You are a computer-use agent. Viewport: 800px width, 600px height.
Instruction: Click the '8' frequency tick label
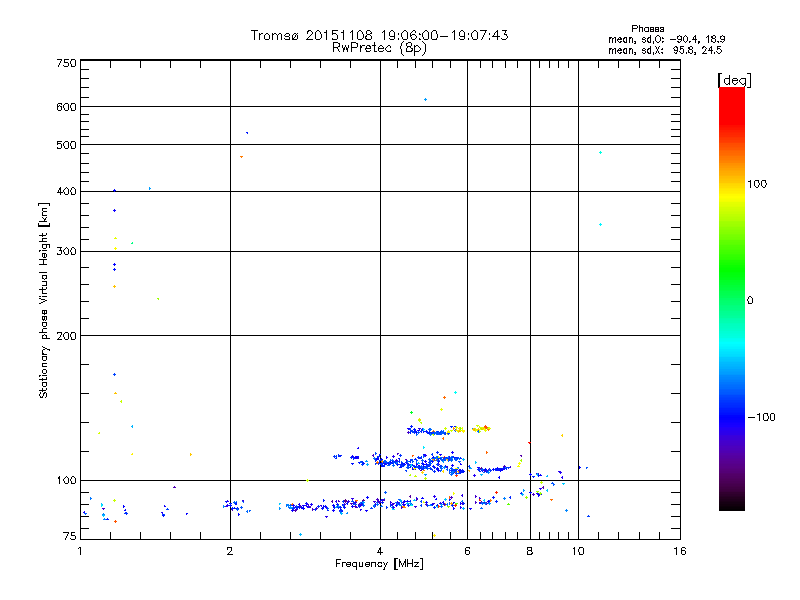530,551
